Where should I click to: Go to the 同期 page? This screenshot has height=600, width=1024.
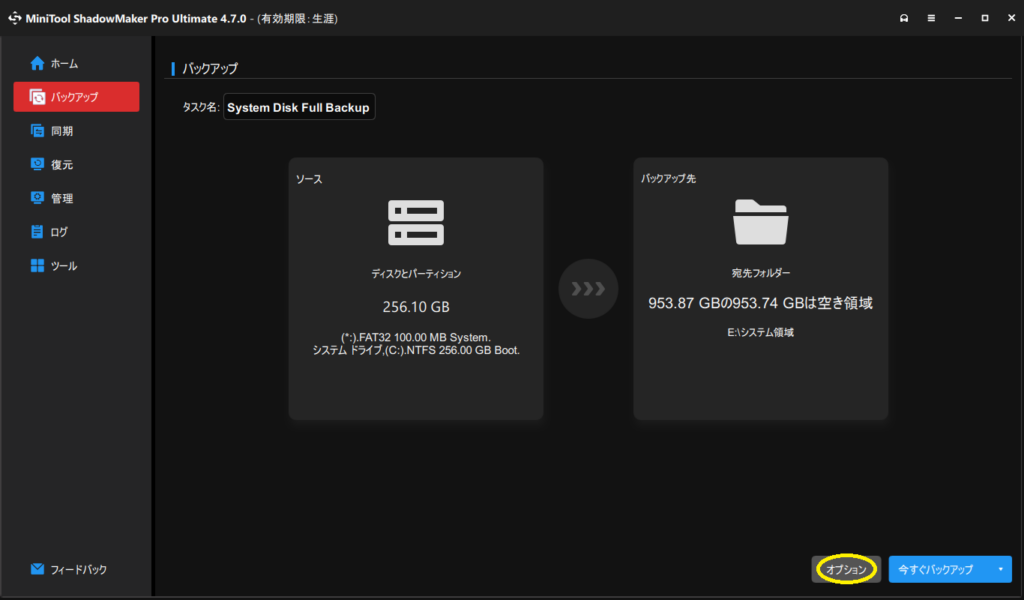tap(76, 131)
